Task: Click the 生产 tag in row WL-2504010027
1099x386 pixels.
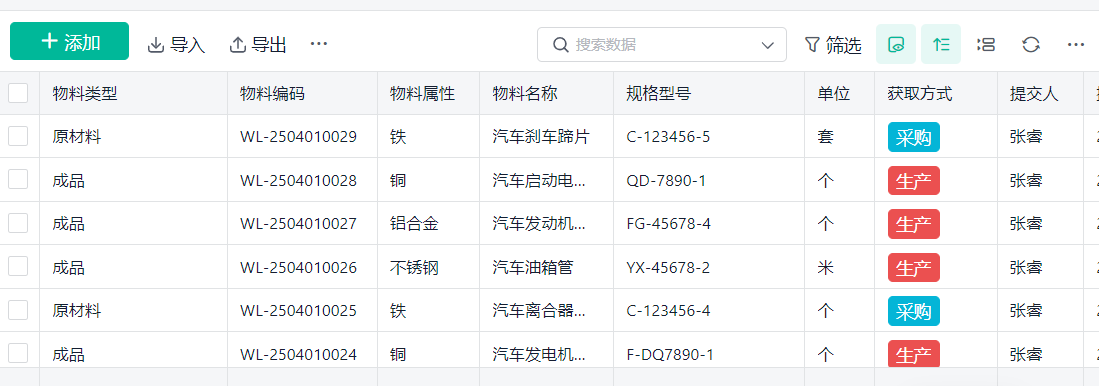Action: pyautogui.click(x=913, y=224)
